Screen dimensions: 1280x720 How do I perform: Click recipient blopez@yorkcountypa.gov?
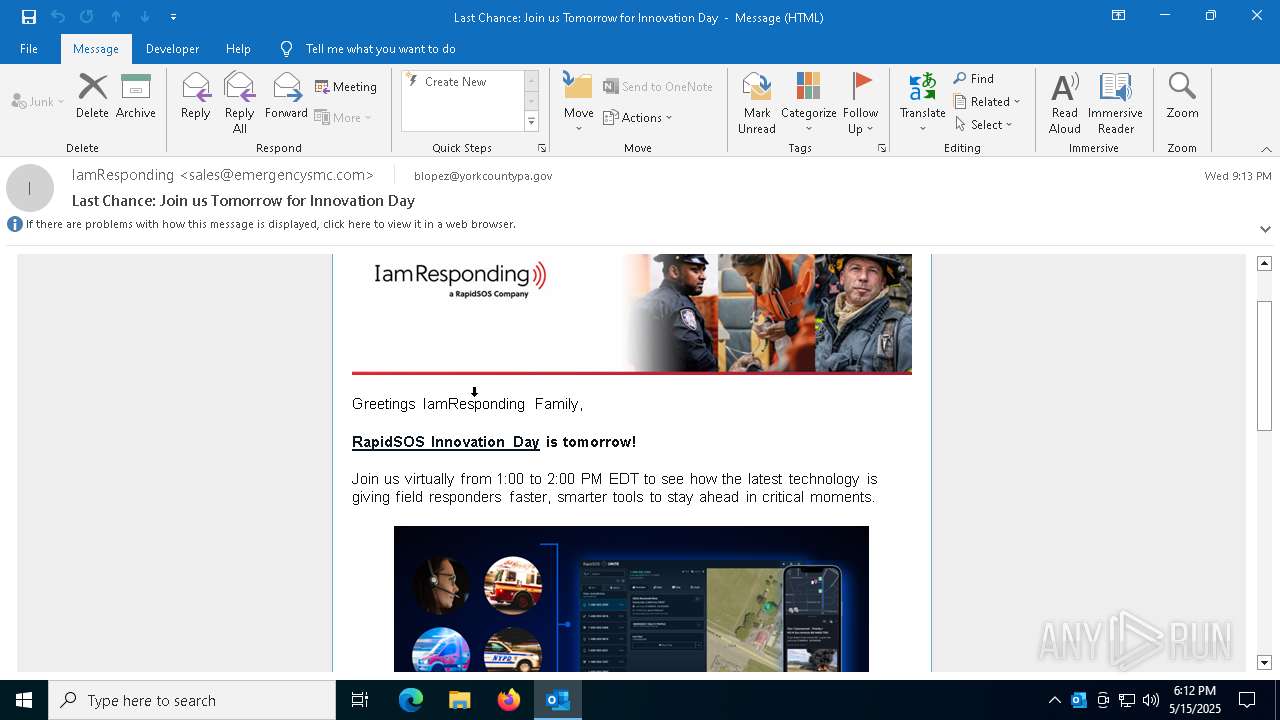tap(483, 176)
